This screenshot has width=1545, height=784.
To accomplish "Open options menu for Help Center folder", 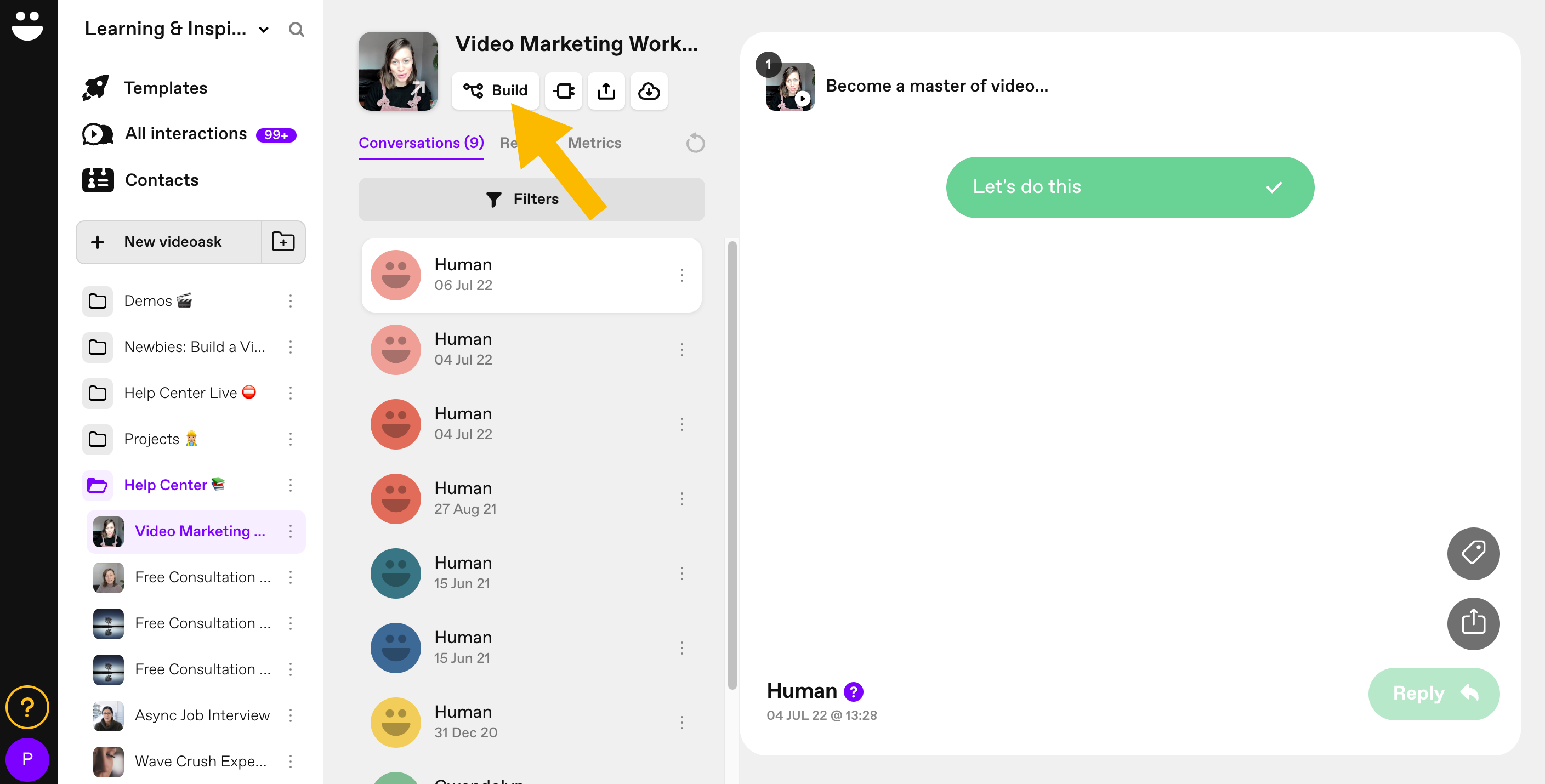I will click(x=290, y=485).
